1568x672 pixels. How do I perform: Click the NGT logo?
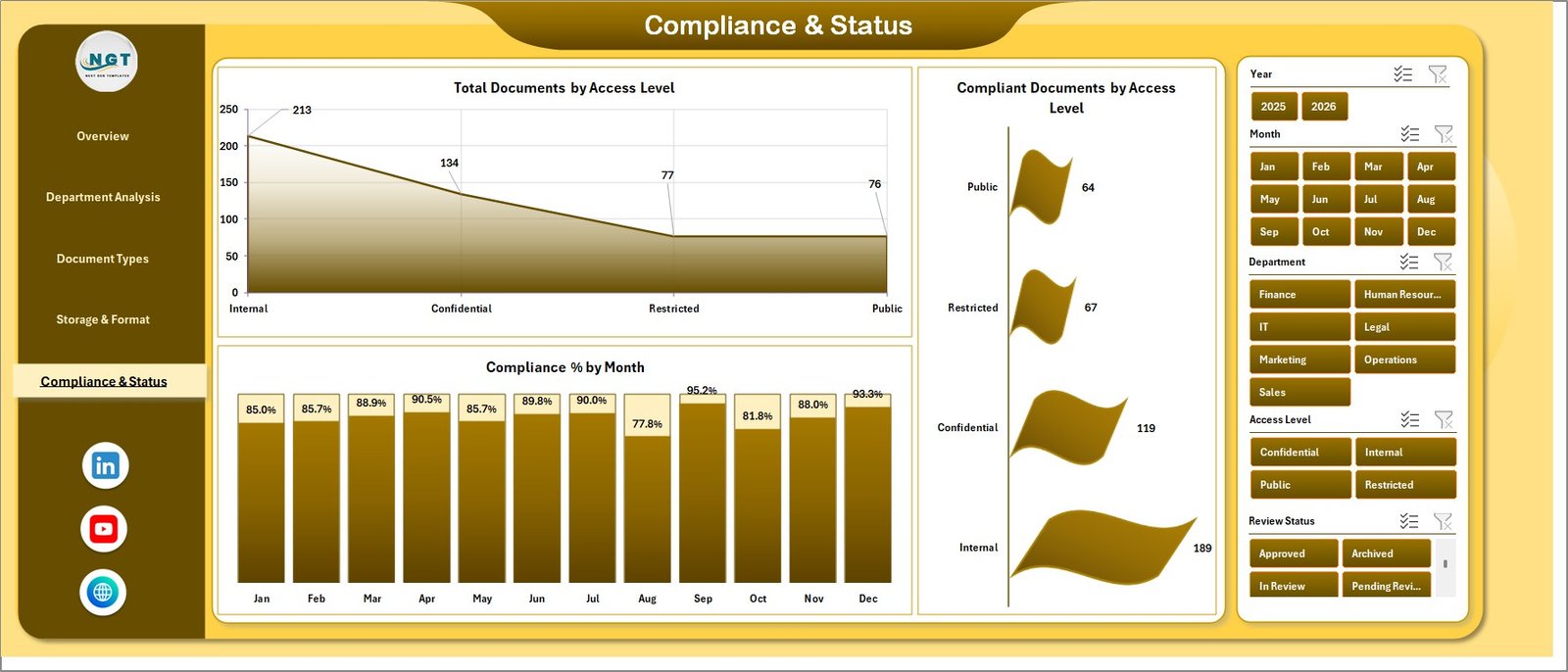pyautogui.click(x=107, y=61)
